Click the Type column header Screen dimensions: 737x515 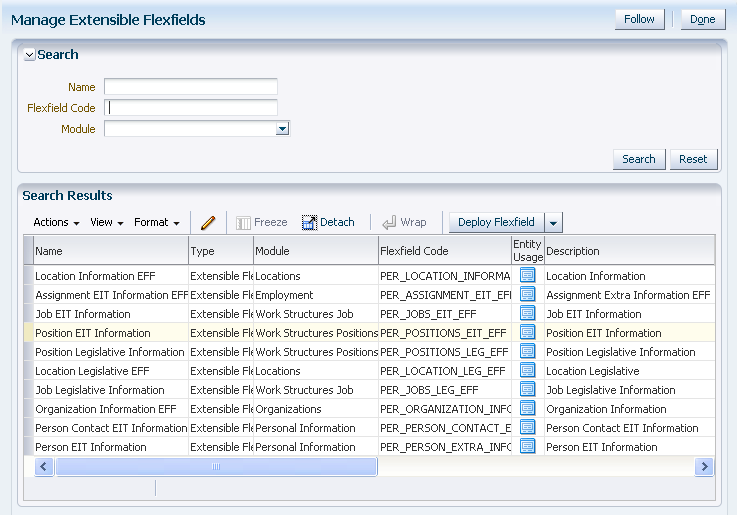click(221, 251)
